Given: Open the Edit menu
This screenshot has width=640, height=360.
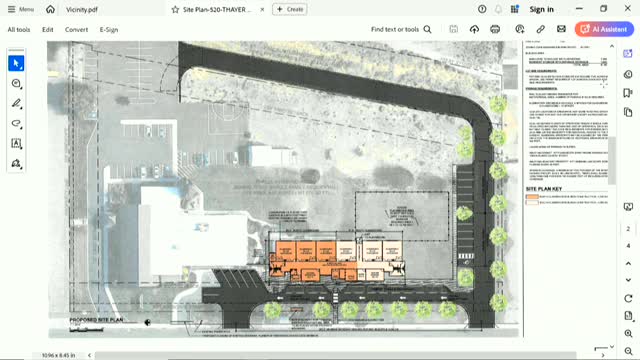Looking at the screenshot, I should click(47, 29).
